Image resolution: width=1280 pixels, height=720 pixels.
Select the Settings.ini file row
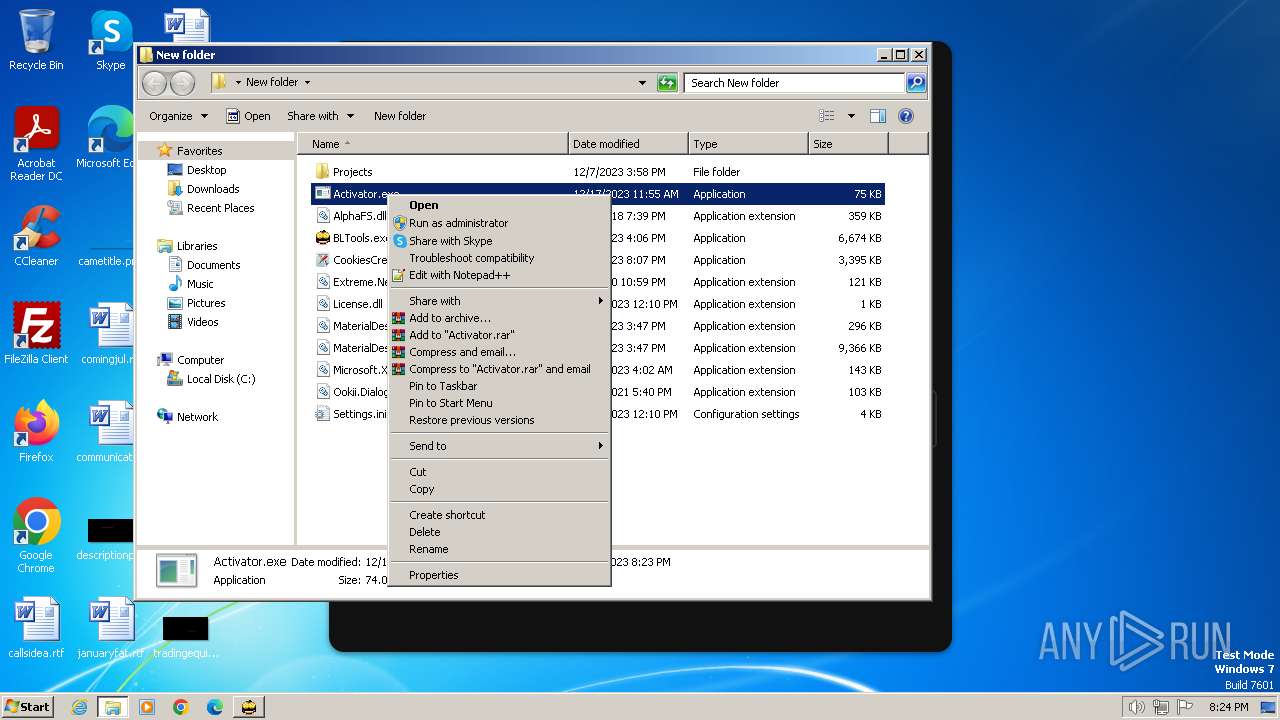(x=598, y=414)
